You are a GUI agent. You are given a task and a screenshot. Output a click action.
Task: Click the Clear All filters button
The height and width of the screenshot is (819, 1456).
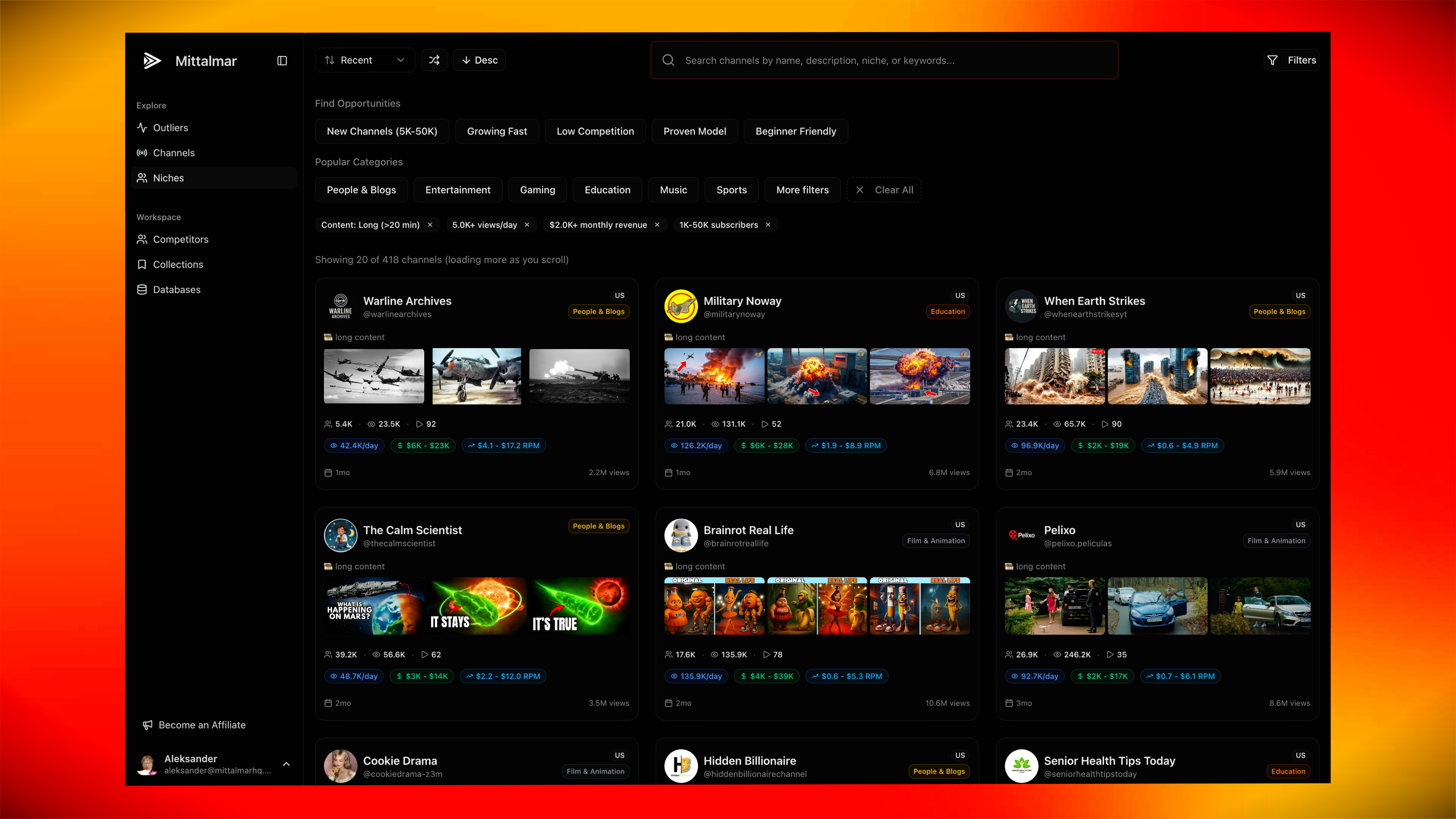pos(885,190)
